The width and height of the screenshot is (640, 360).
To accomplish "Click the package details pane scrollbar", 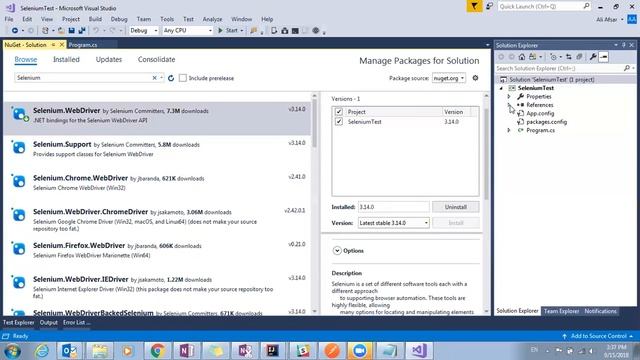I will 486,155.
